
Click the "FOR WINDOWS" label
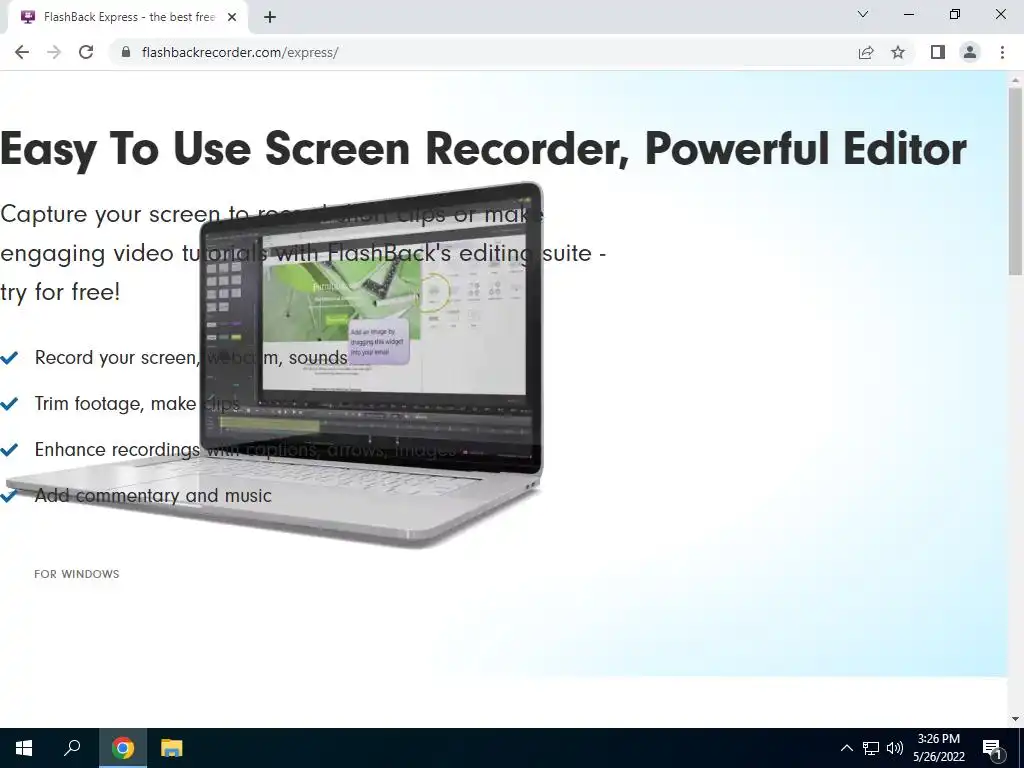click(x=76, y=574)
